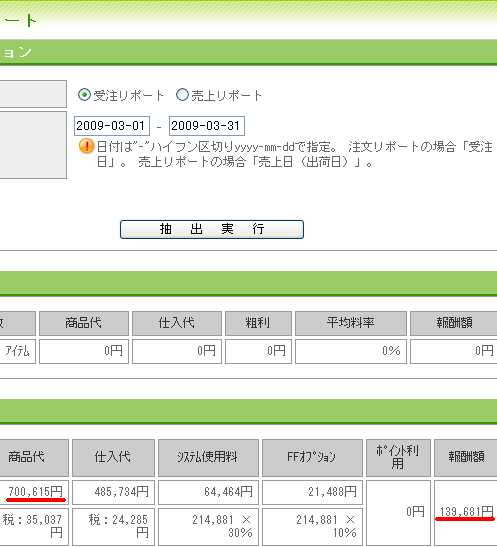Click the 0% average rate cell

[x=351, y=351]
